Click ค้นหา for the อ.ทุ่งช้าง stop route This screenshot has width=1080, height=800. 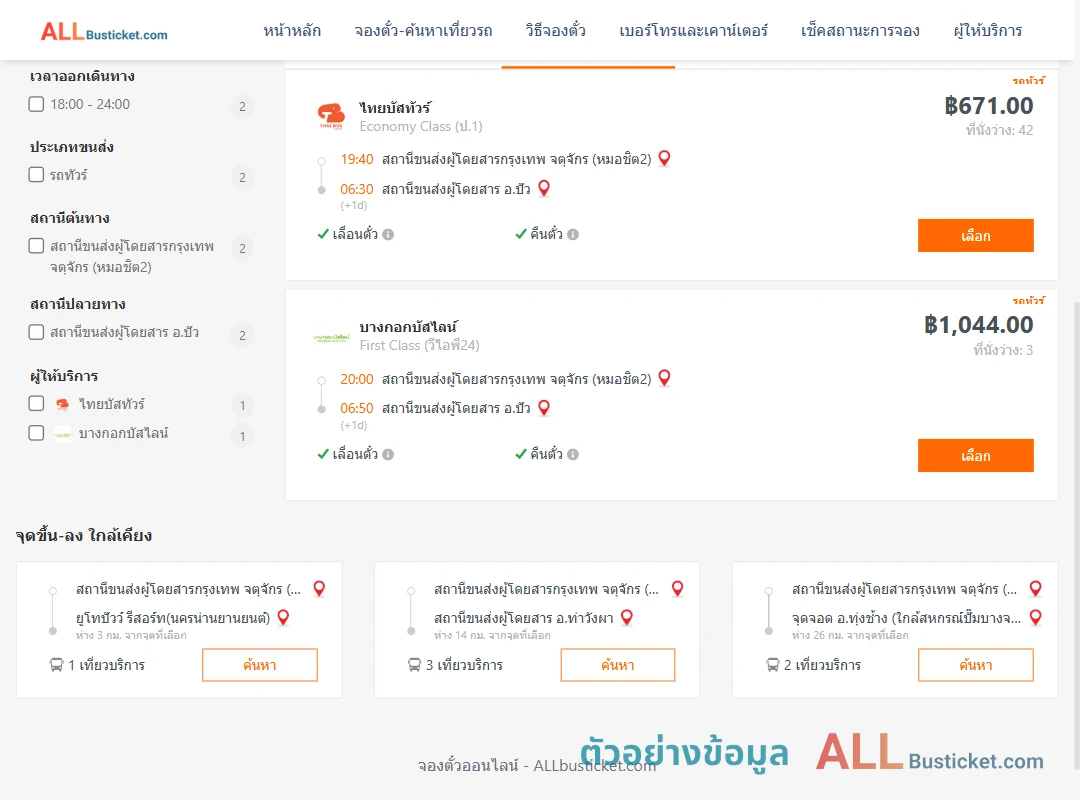[976, 665]
